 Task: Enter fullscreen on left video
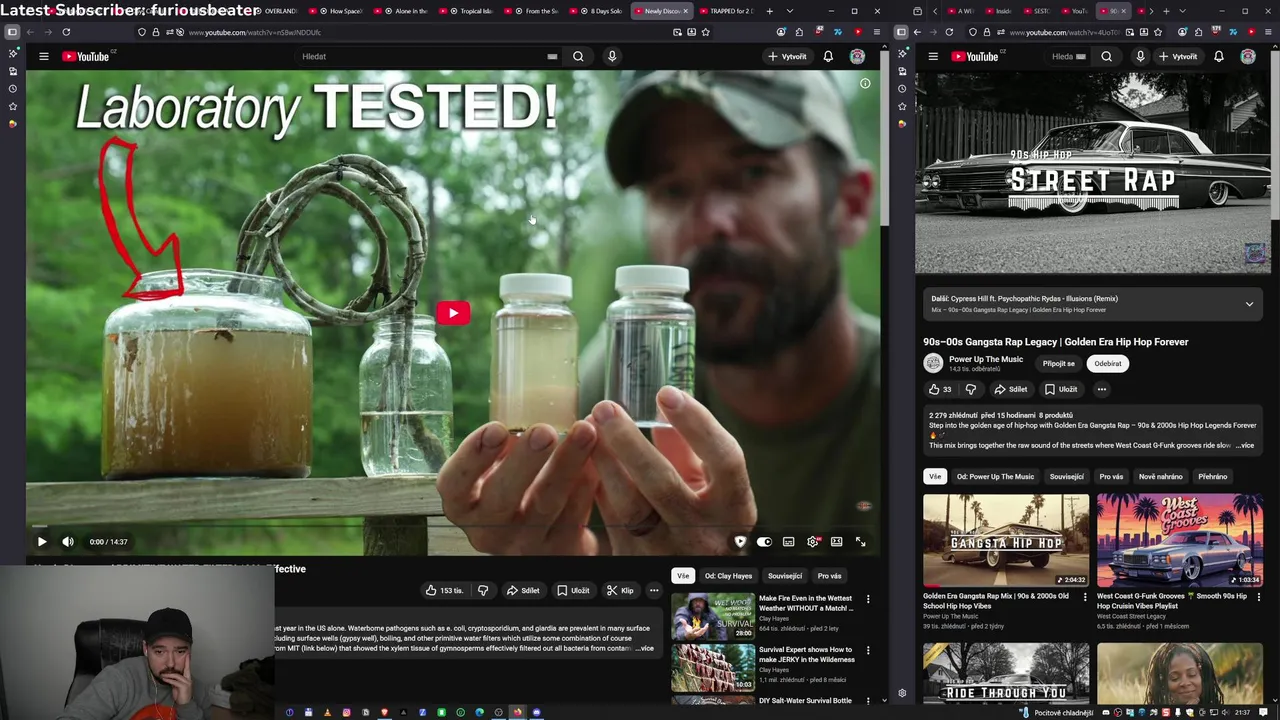[x=861, y=542]
